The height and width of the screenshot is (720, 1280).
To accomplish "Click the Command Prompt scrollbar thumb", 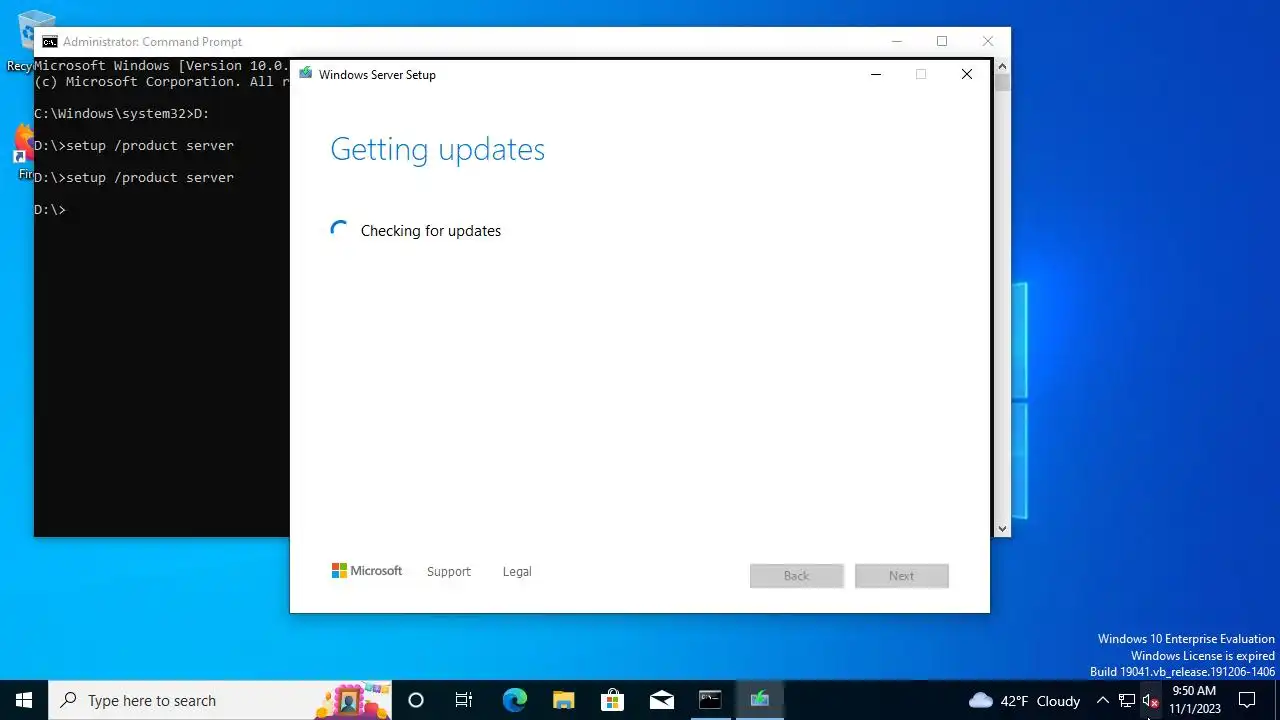I will coord(1002,82).
